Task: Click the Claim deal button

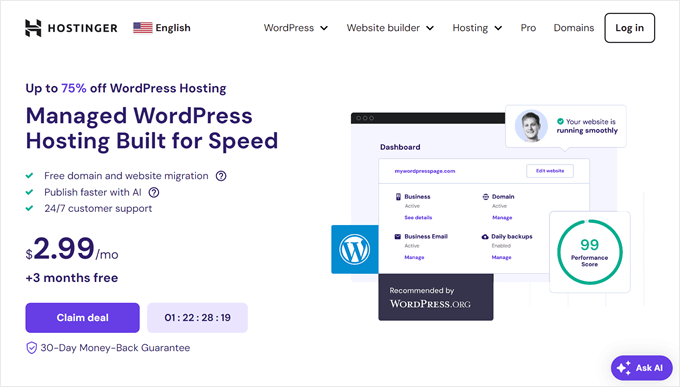Action: point(82,318)
